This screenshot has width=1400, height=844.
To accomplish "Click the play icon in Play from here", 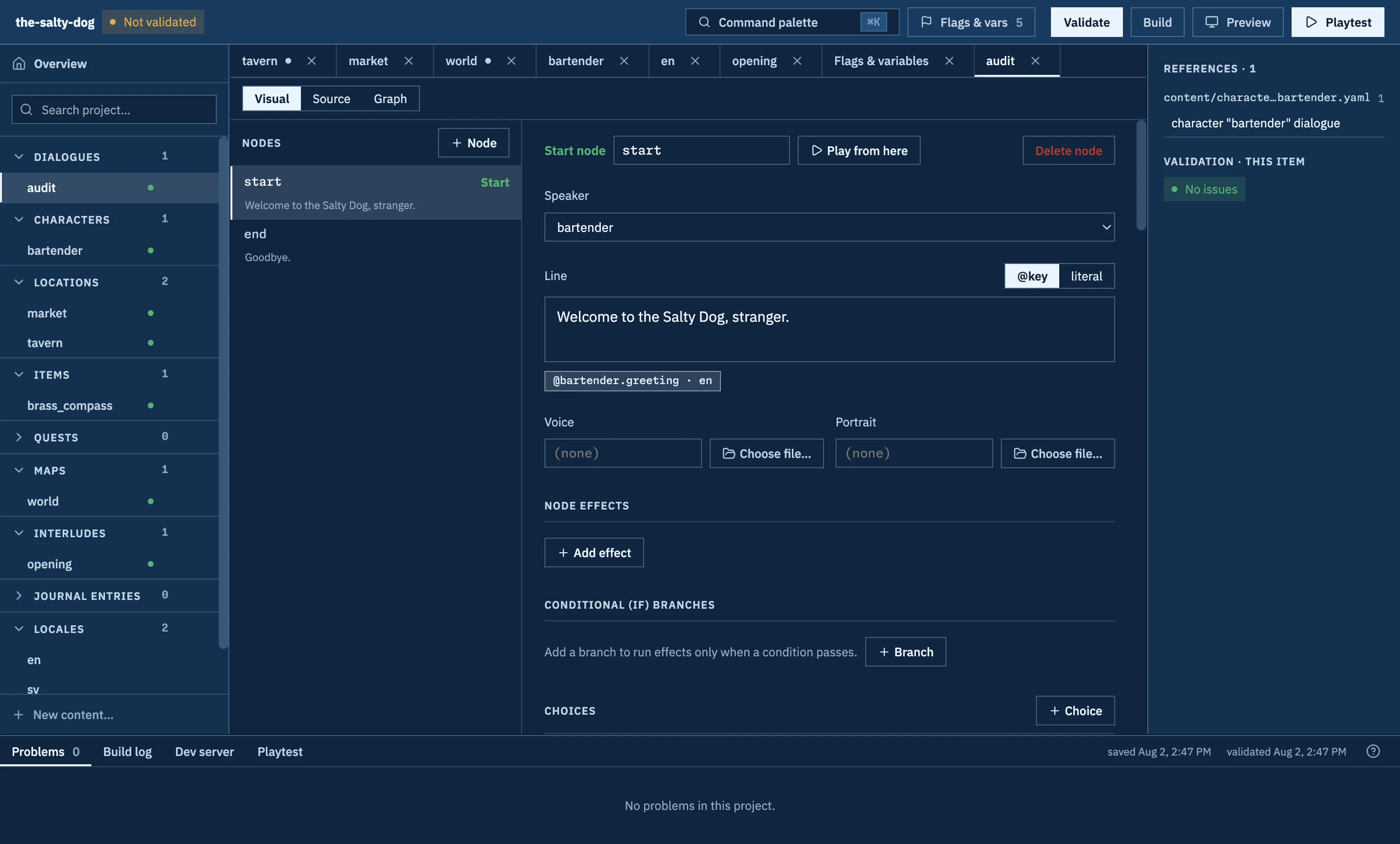I will (817, 151).
